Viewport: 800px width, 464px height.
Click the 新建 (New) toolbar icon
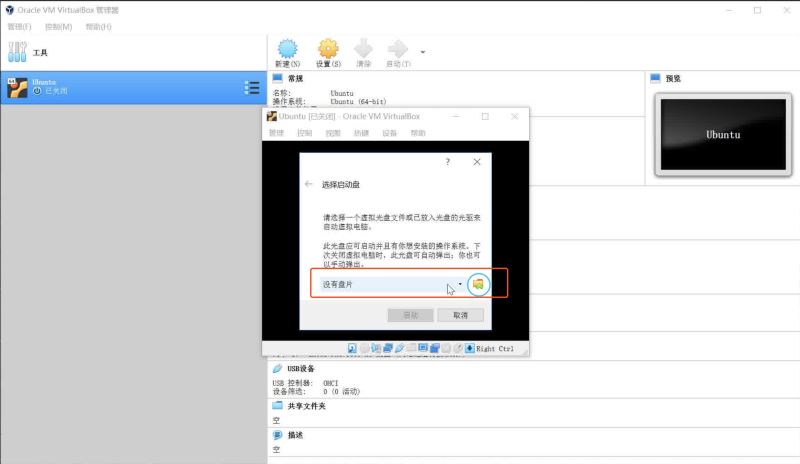[x=288, y=49]
